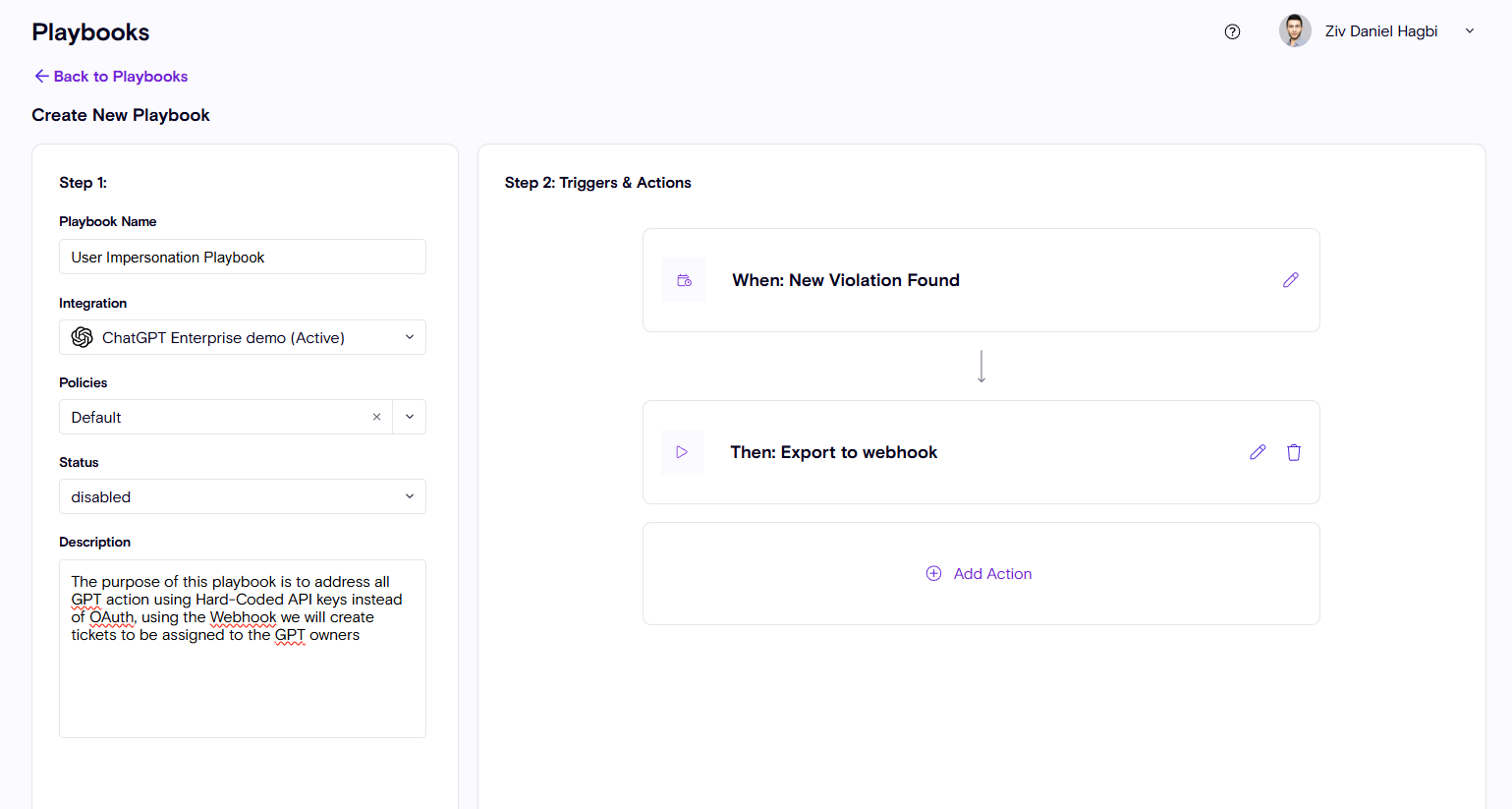
Task: Click the Add Action button
Action: [x=992, y=573]
